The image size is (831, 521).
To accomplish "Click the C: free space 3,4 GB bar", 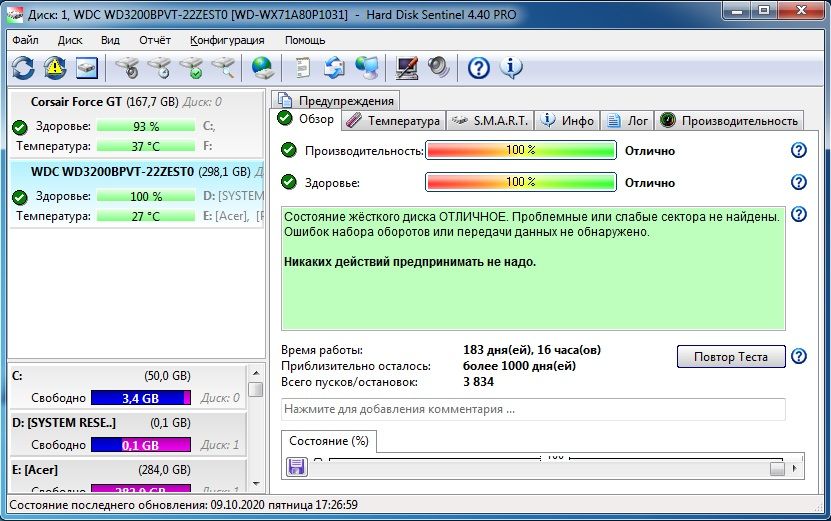I will pyautogui.click(x=140, y=398).
